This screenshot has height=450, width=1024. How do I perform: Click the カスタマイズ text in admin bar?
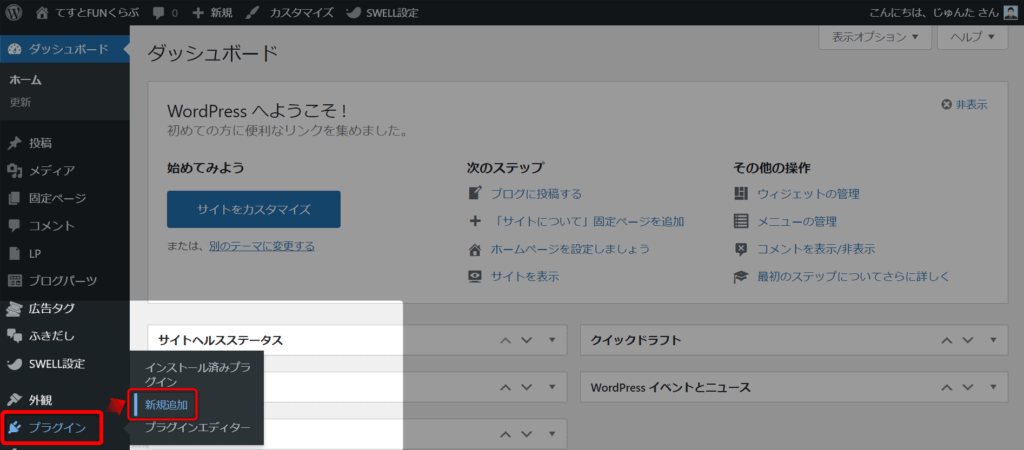click(x=301, y=12)
